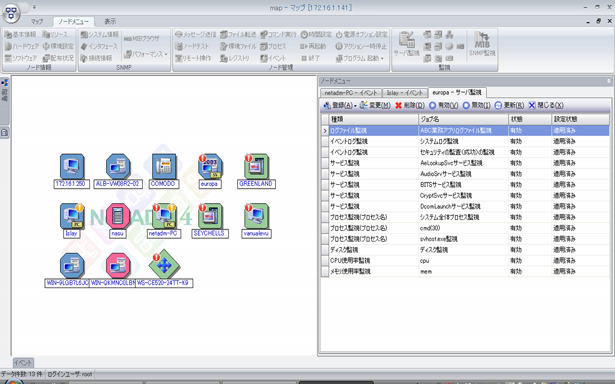Select the europa server node
Screen dimensions: 615x384
coord(210,166)
